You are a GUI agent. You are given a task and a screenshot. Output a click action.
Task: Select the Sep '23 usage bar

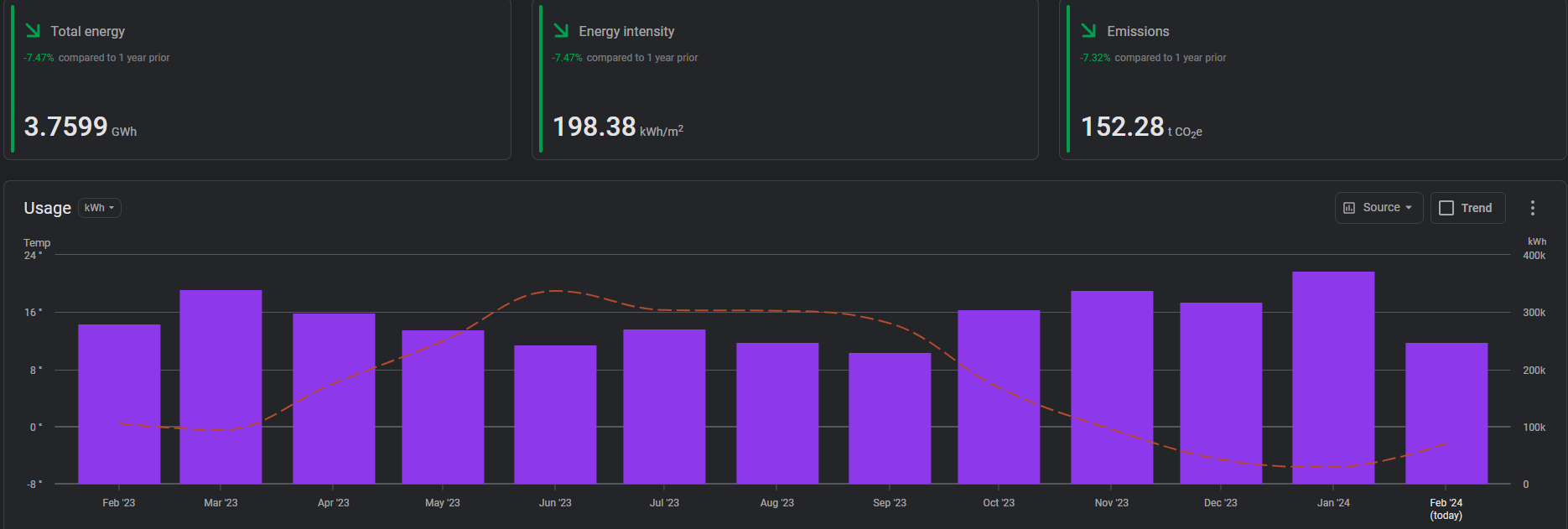[890, 418]
